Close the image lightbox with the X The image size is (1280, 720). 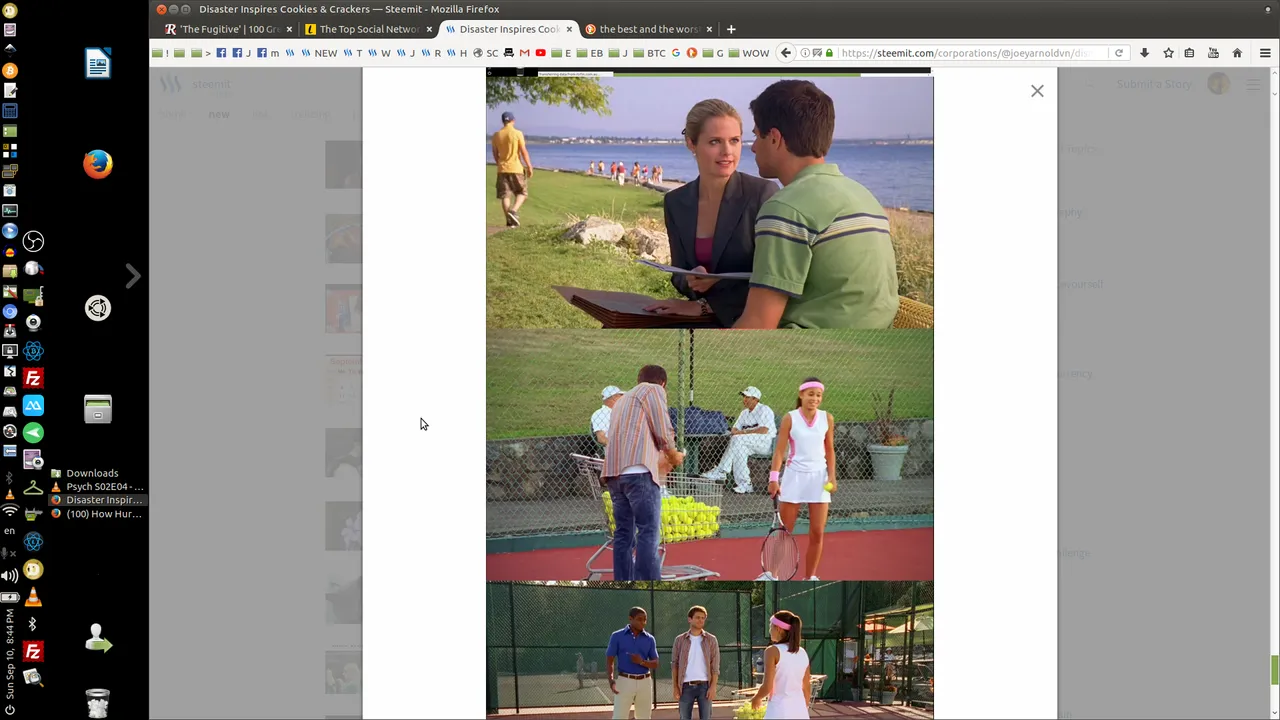[x=1037, y=91]
